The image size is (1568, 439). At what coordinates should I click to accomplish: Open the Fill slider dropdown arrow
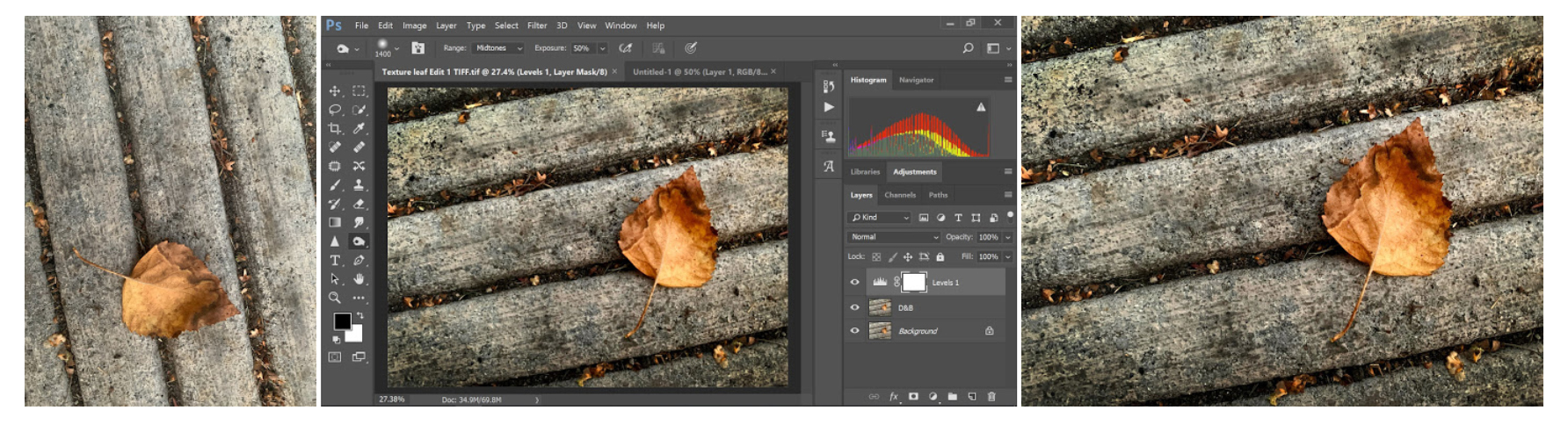pyautogui.click(x=1007, y=257)
